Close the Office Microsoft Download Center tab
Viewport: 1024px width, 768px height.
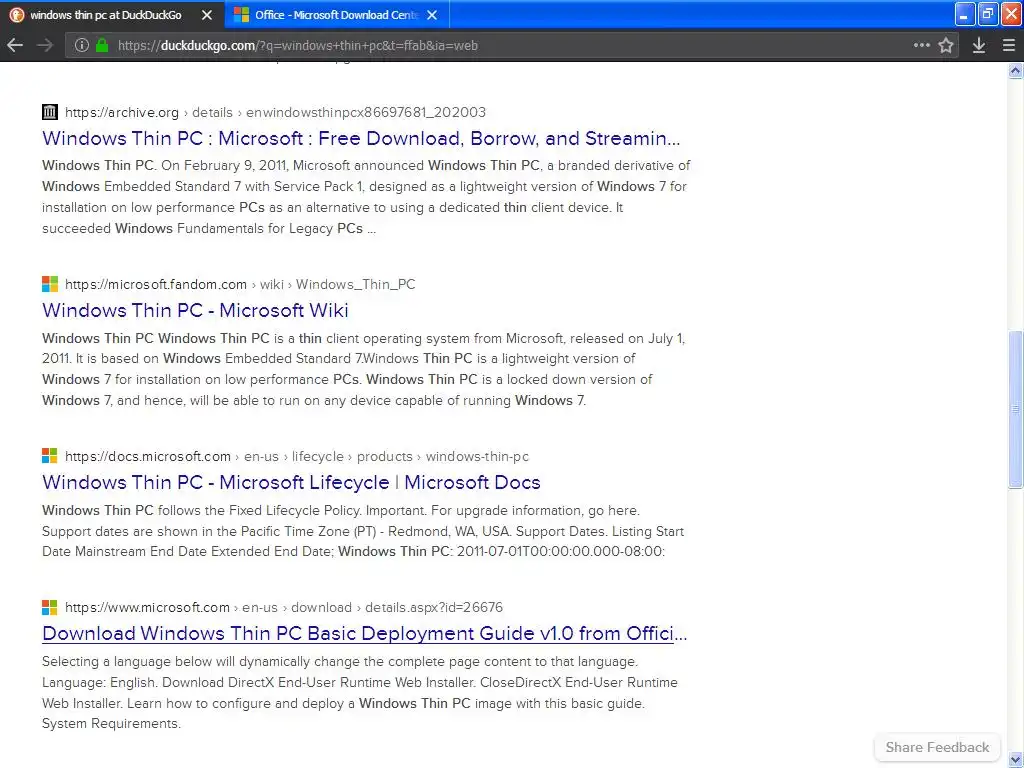tap(432, 15)
